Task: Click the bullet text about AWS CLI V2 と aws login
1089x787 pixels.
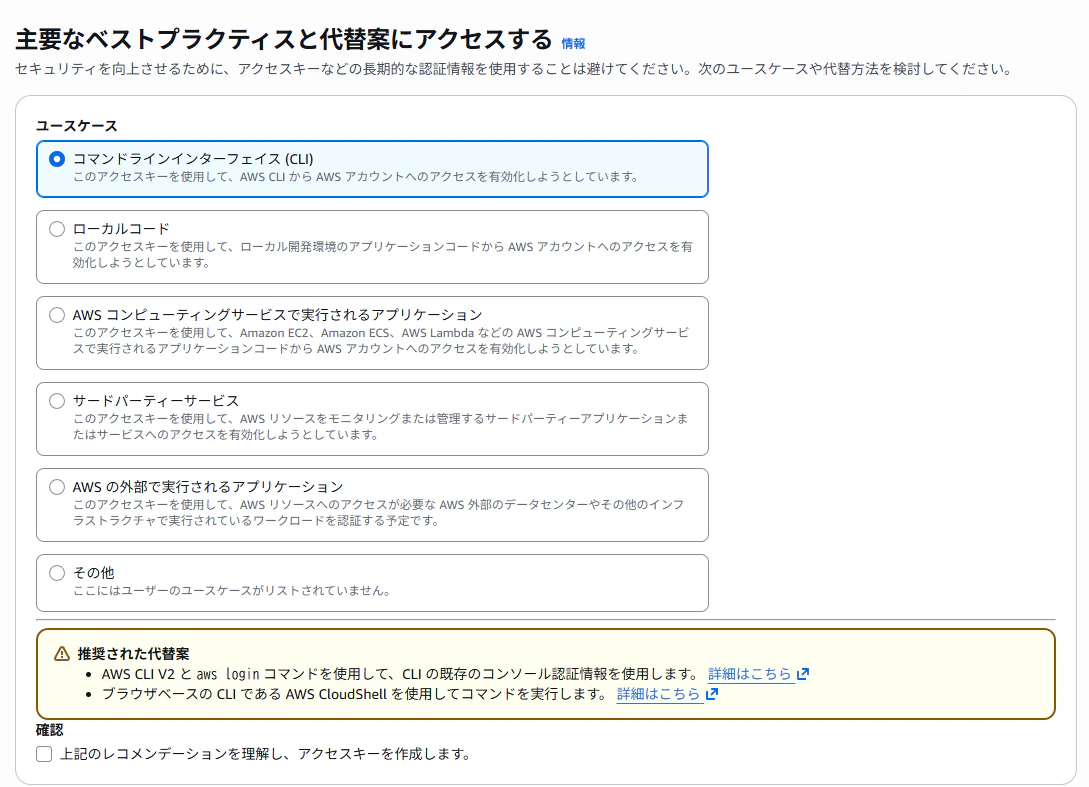Action: click(x=401, y=674)
